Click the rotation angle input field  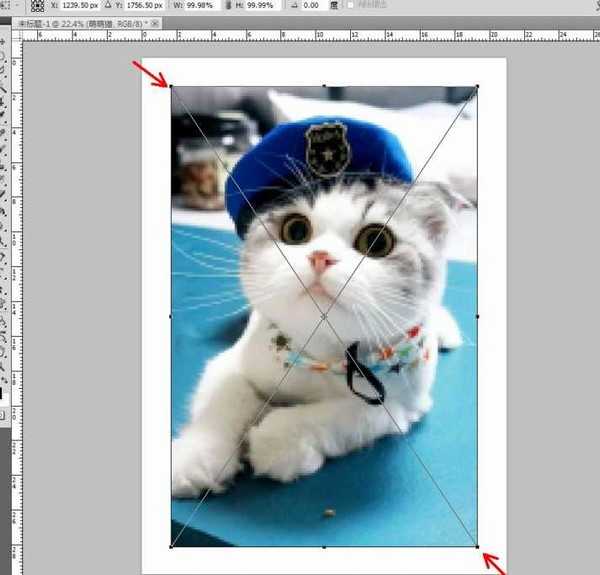point(311,5)
